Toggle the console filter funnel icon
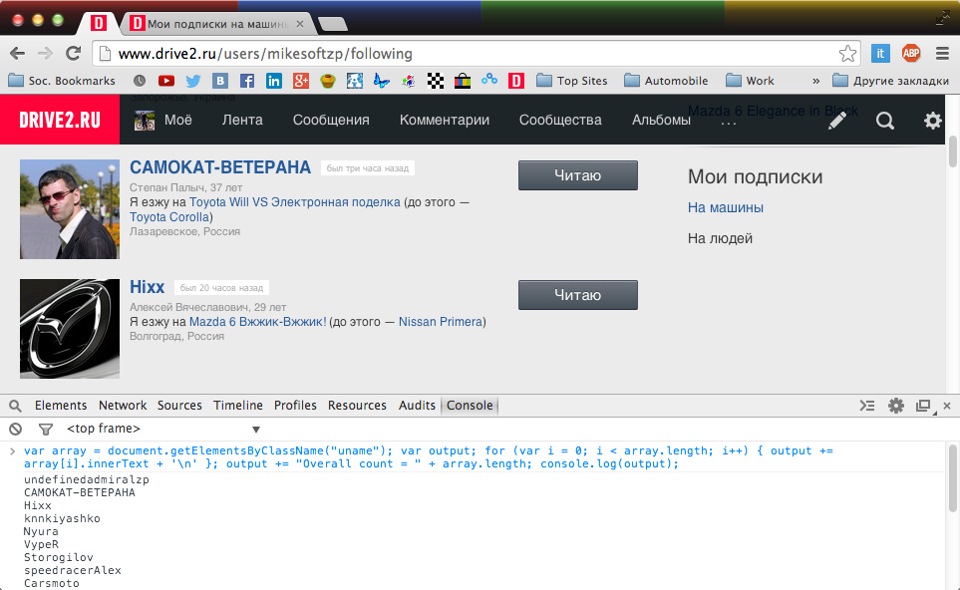 click(45, 429)
